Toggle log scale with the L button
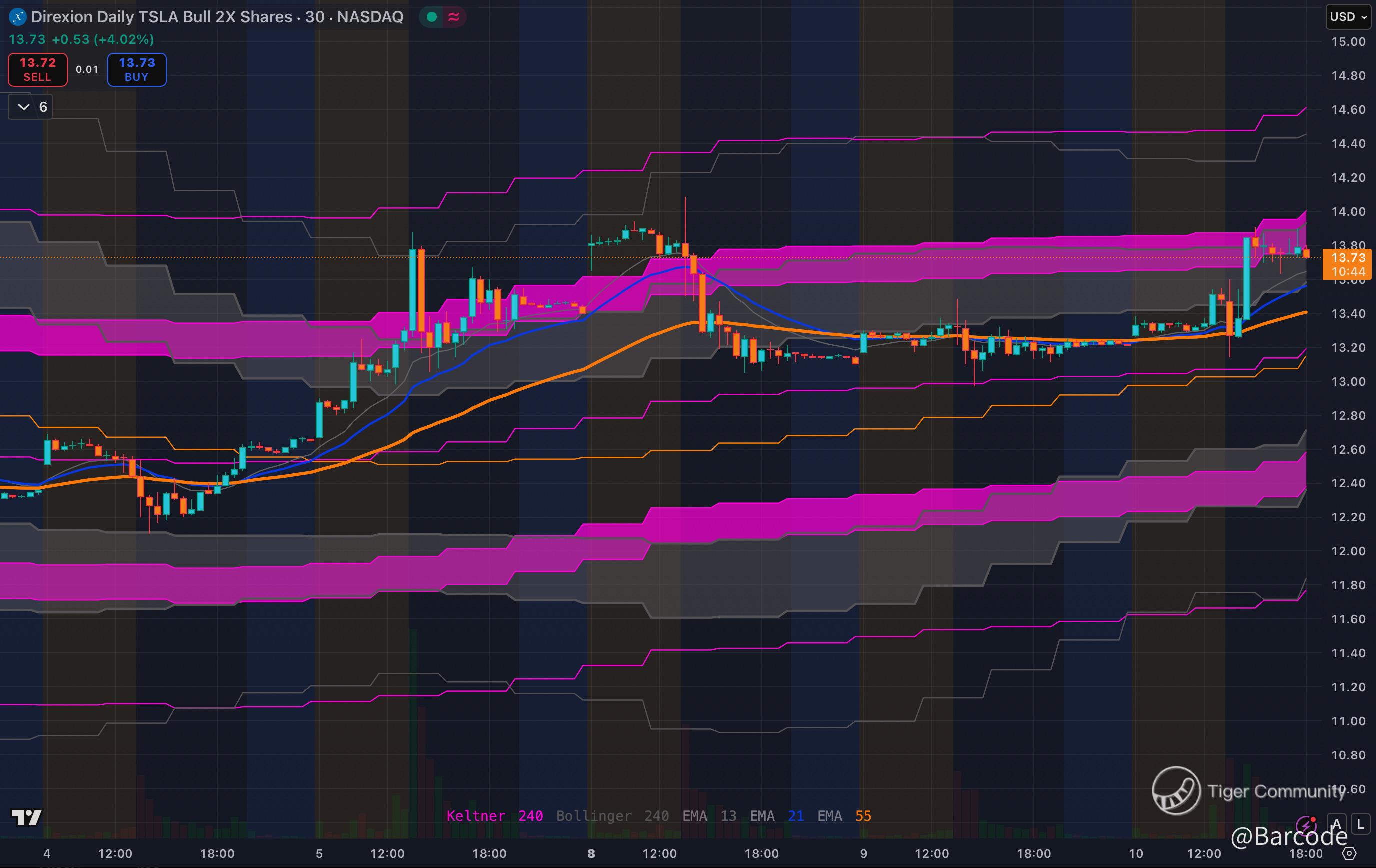 pos(1360,824)
